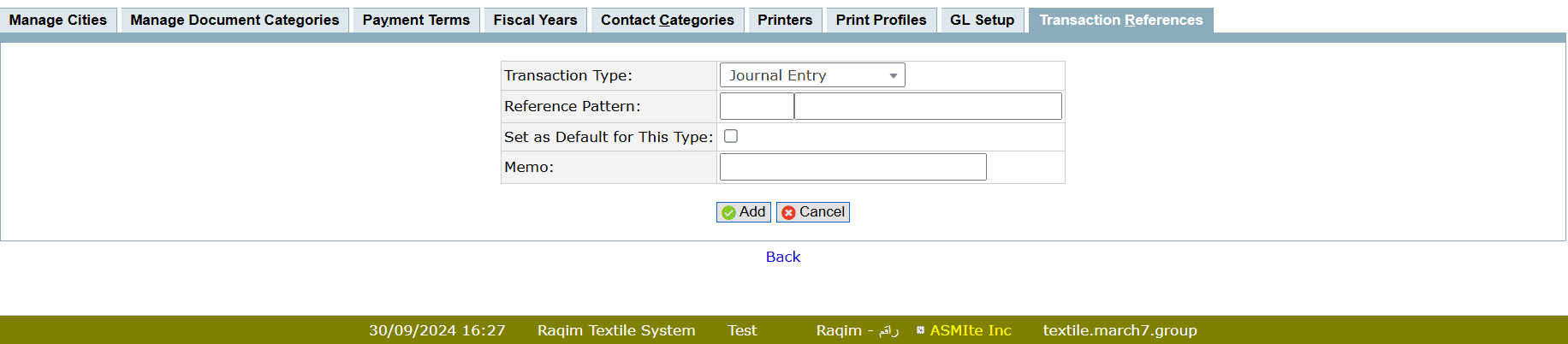Image resolution: width=1568 pixels, height=344 pixels.
Task: Toggle Set as Default for This Type
Action: coord(731,136)
